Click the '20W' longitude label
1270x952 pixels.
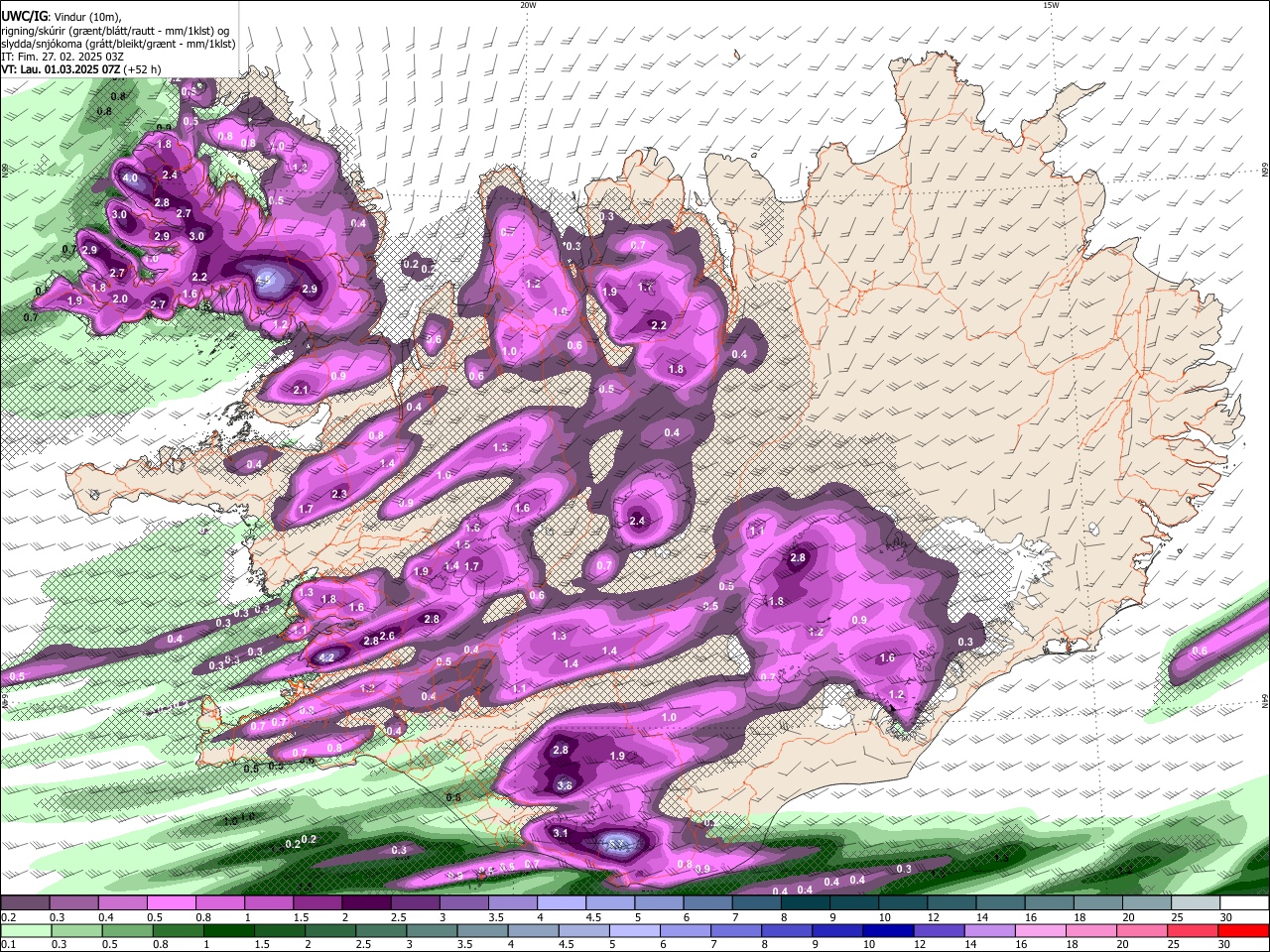pyautogui.click(x=528, y=5)
